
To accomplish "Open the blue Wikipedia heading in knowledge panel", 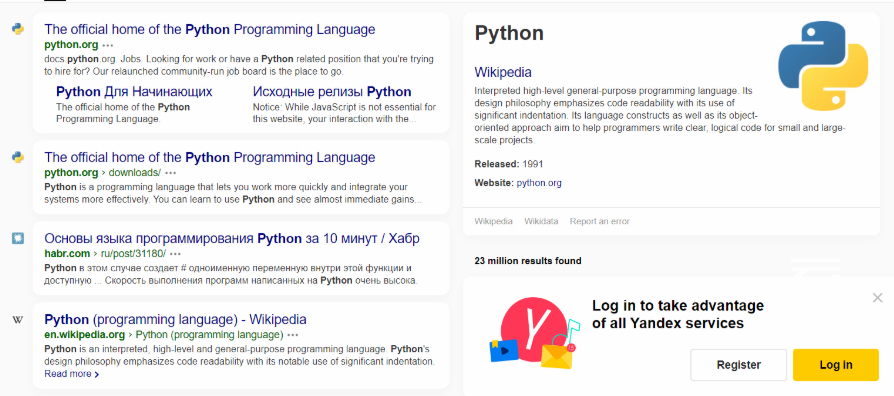I will click(503, 72).
